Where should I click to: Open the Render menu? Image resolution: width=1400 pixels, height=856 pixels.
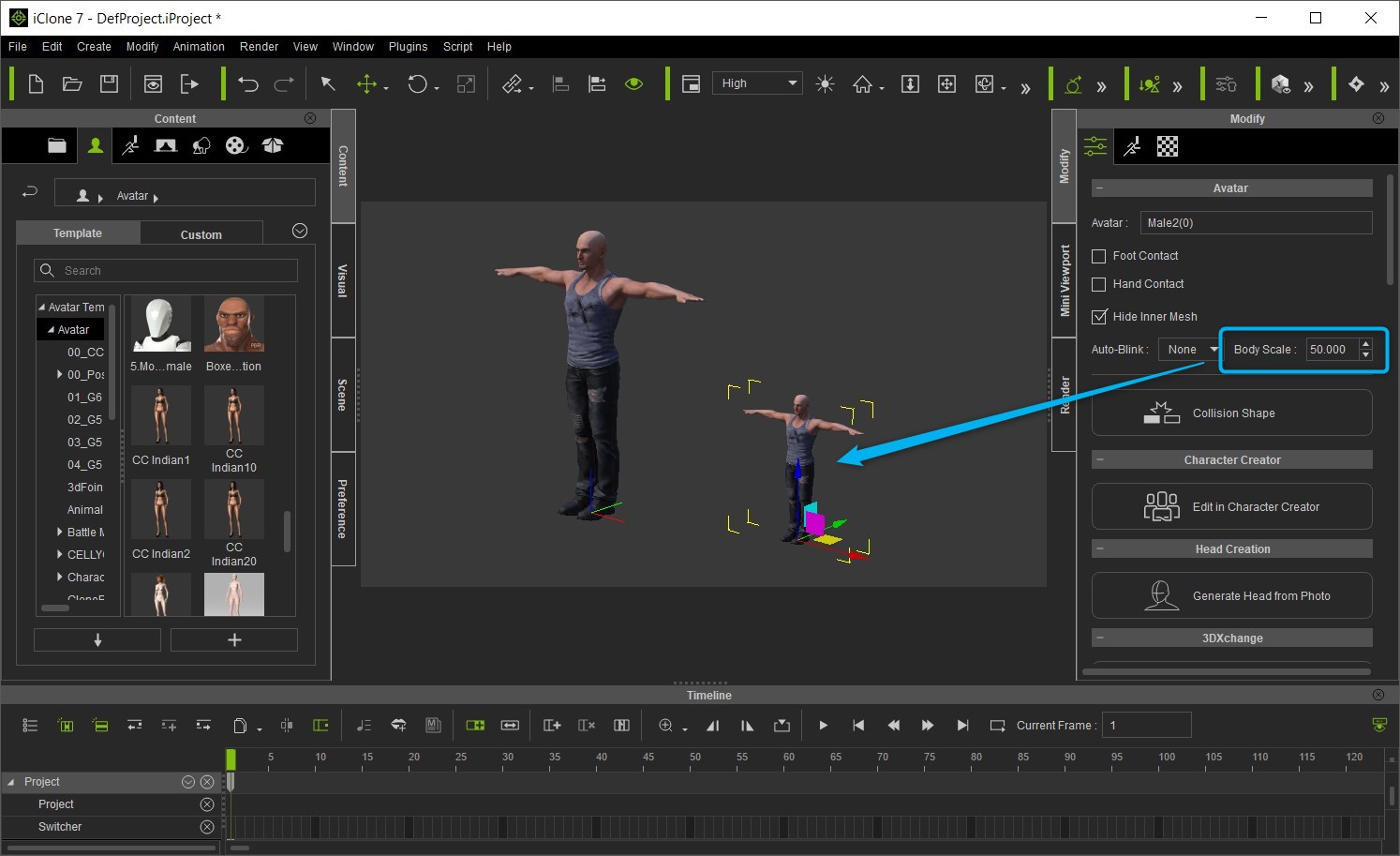point(259,47)
